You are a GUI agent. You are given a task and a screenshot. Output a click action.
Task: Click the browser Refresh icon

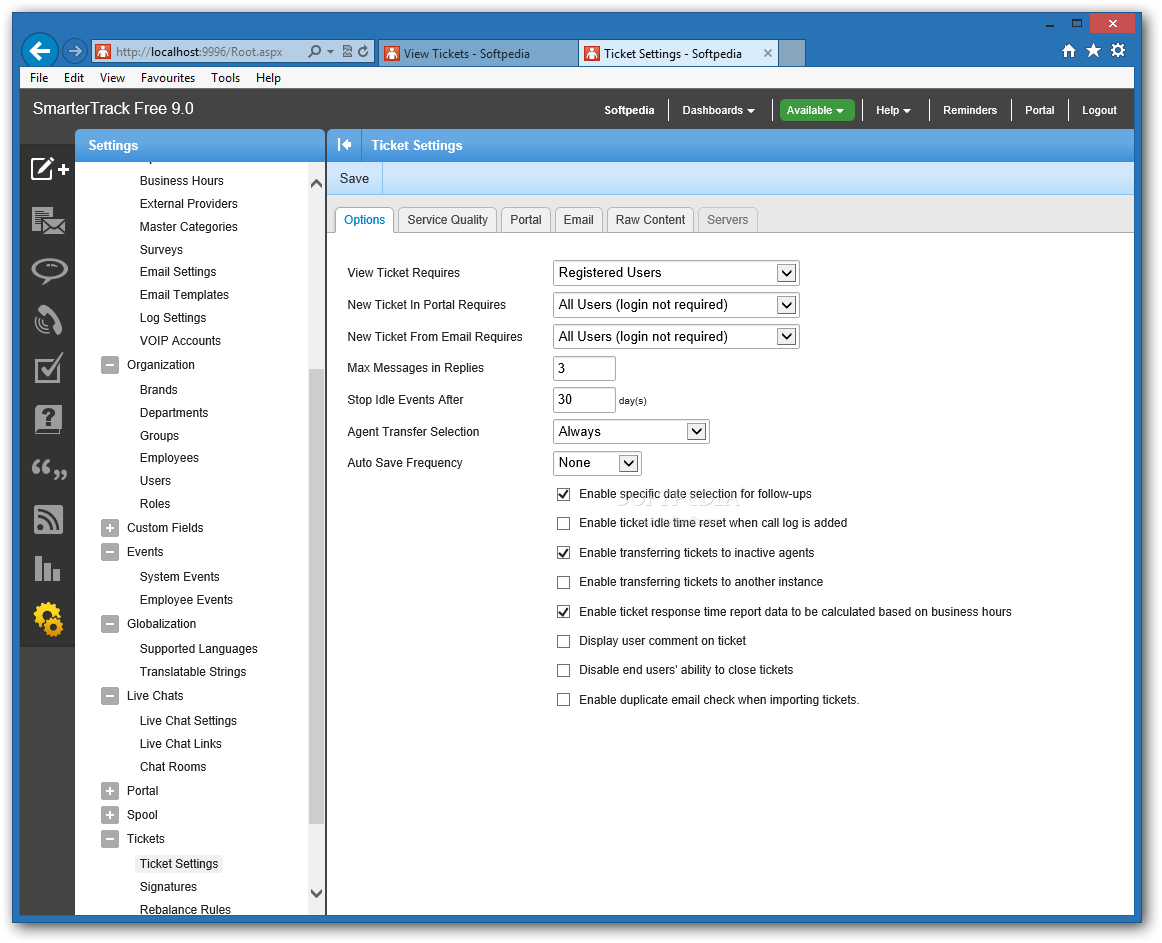[x=363, y=52]
